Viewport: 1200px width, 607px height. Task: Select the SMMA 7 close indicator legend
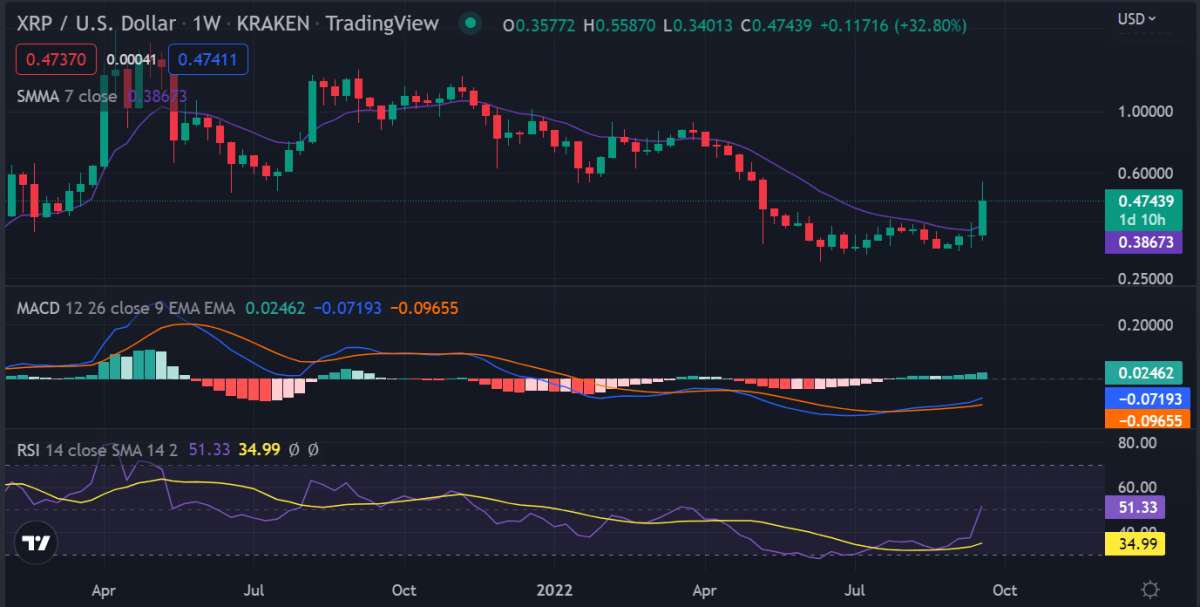(x=67, y=97)
